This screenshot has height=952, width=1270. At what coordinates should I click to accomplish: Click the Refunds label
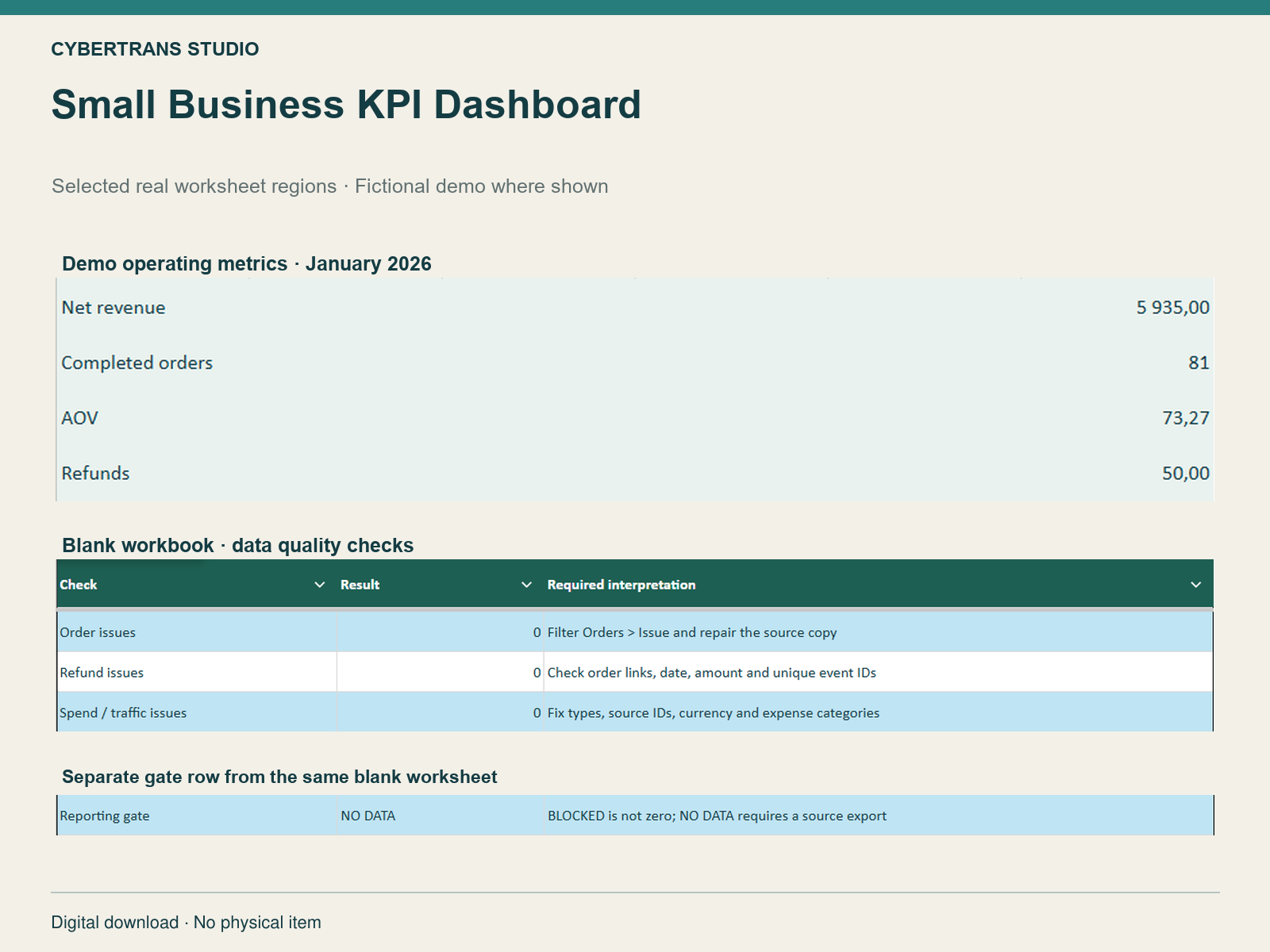point(95,474)
